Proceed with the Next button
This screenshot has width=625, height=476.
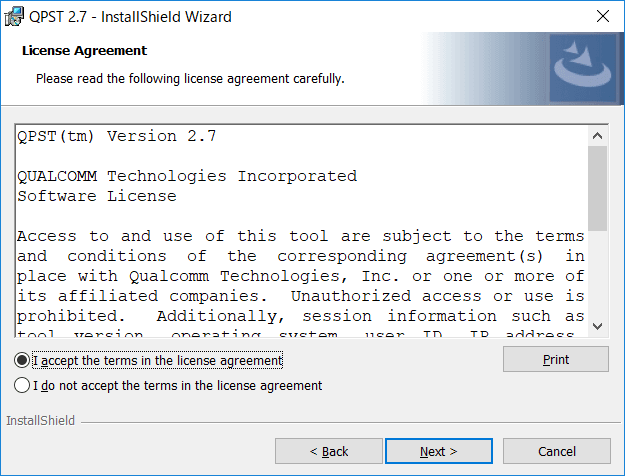[438, 452]
